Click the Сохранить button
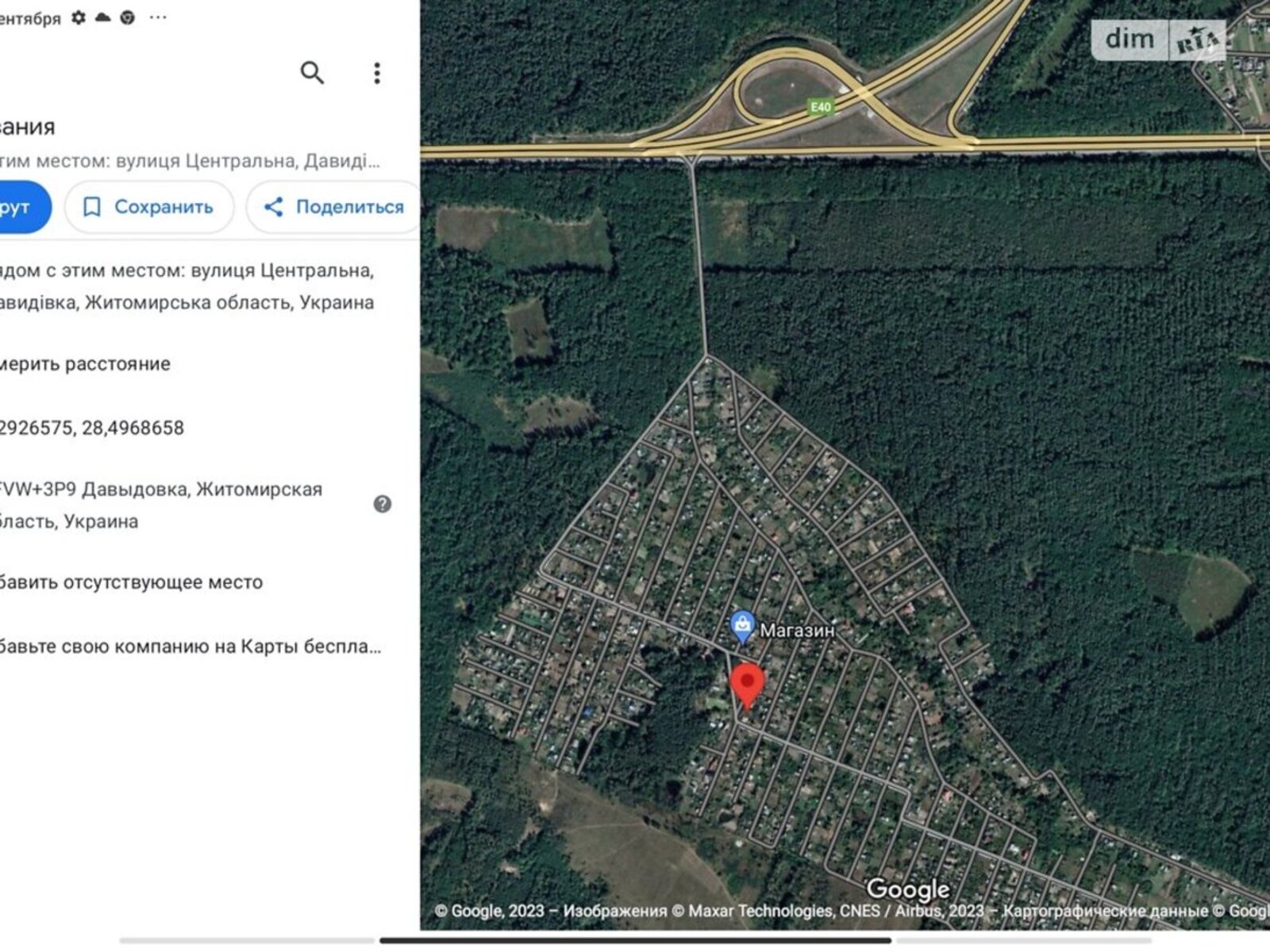 coord(149,207)
